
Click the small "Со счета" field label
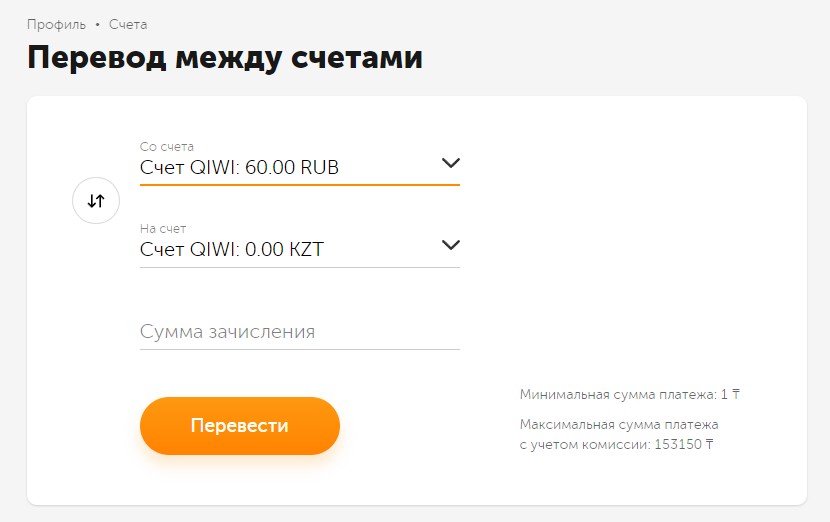tap(167, 147)
